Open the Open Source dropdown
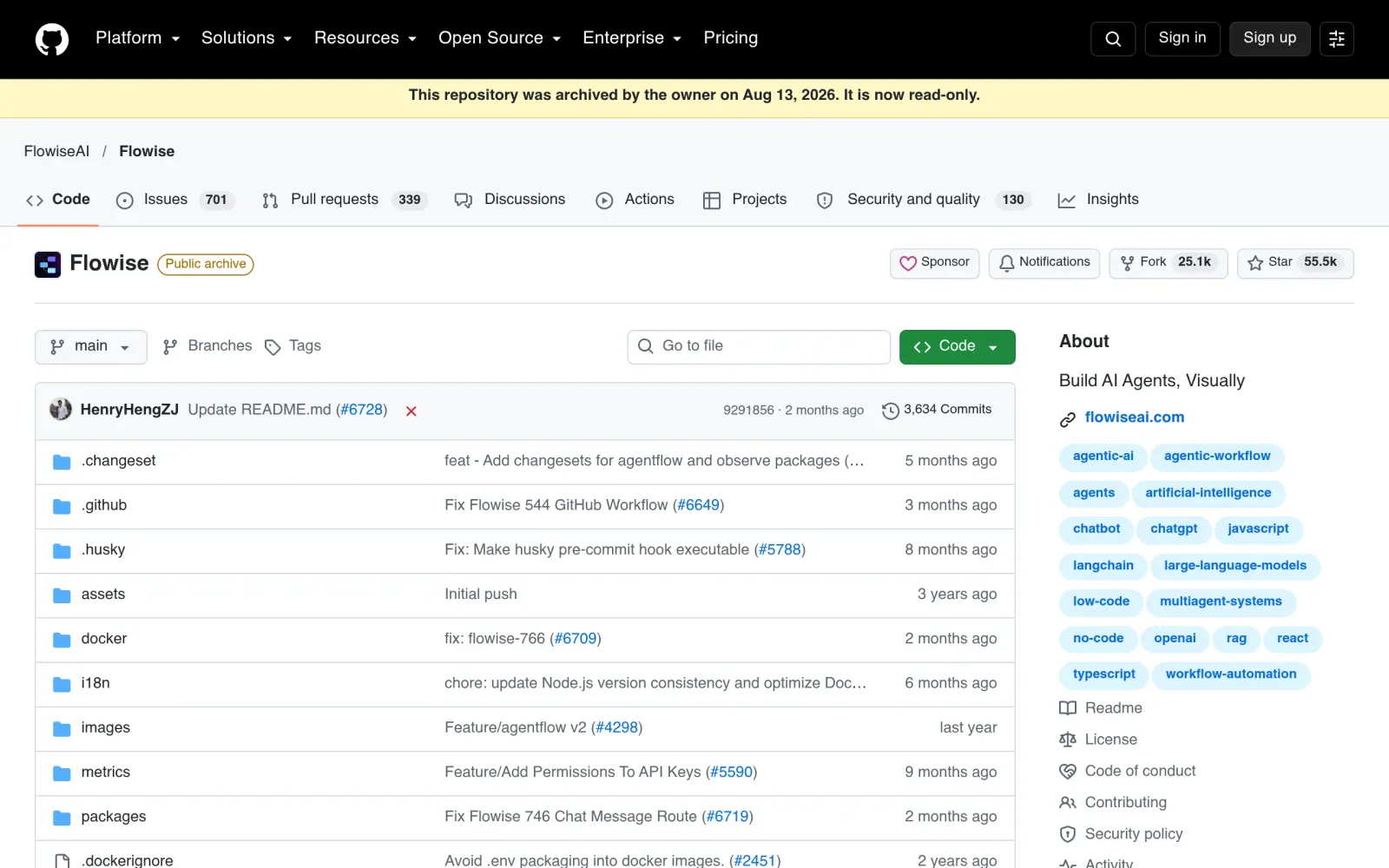Screen dimensions: 1389x868 coord(500,38)
